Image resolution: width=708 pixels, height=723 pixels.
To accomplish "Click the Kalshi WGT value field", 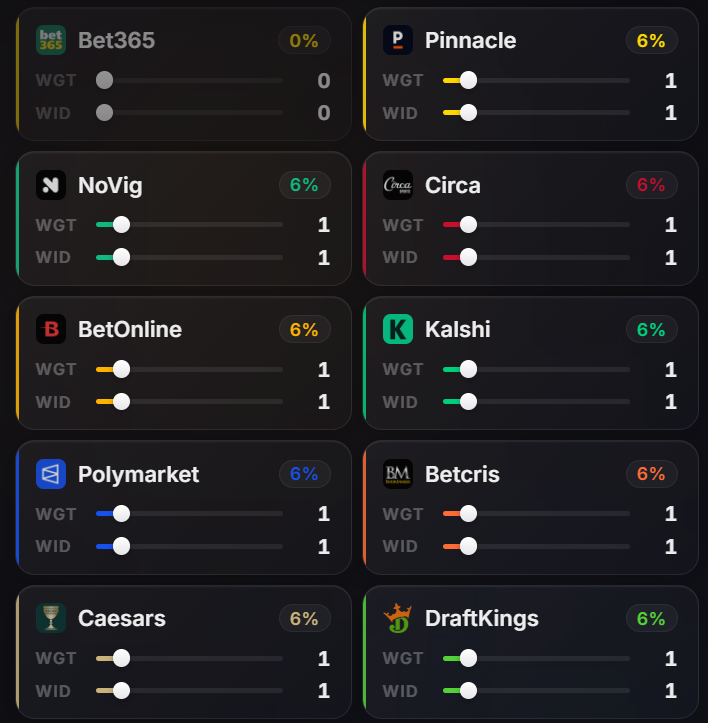I will 670,370.
